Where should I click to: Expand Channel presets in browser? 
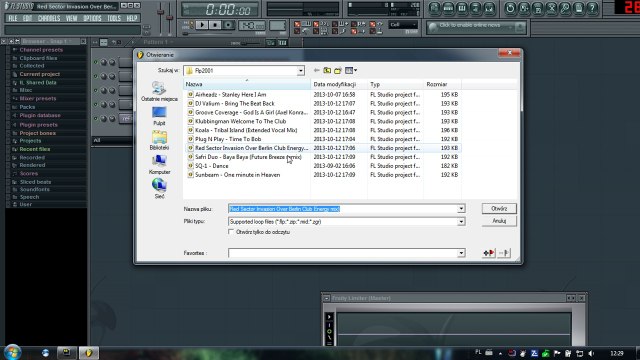point(41,50)
